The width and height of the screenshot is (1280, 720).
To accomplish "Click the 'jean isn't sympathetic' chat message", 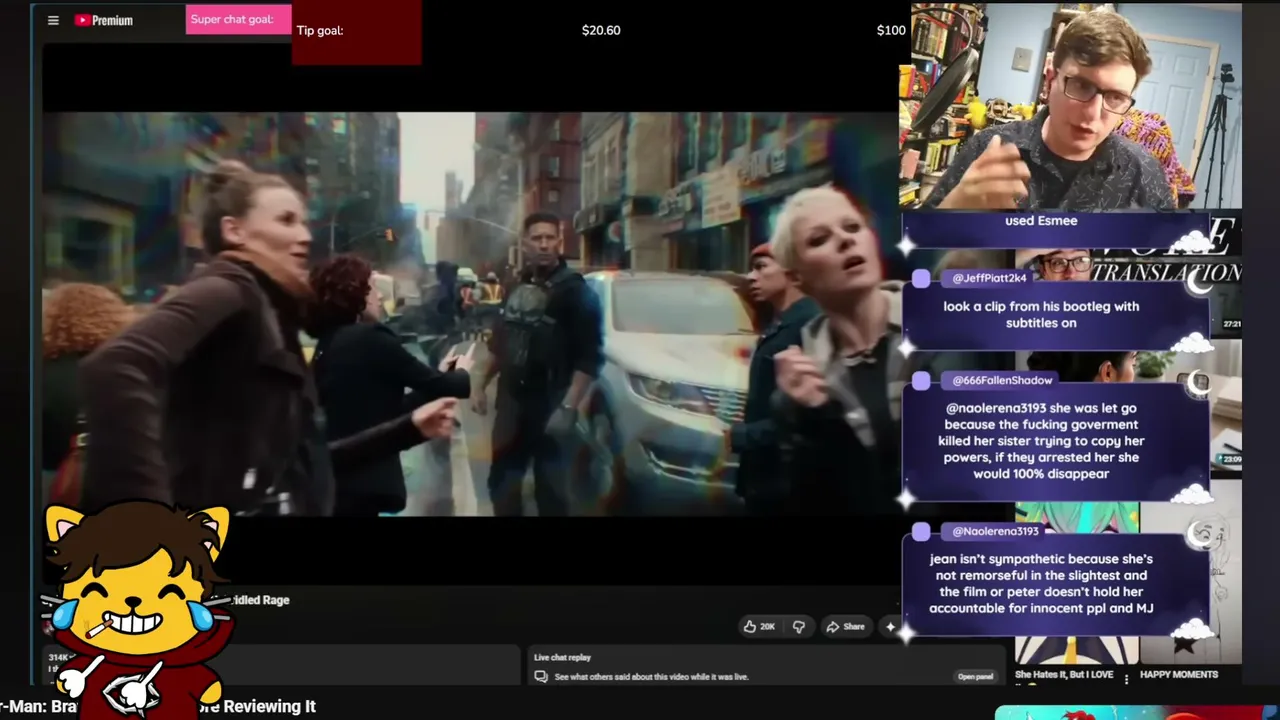I will point(1041,584).
